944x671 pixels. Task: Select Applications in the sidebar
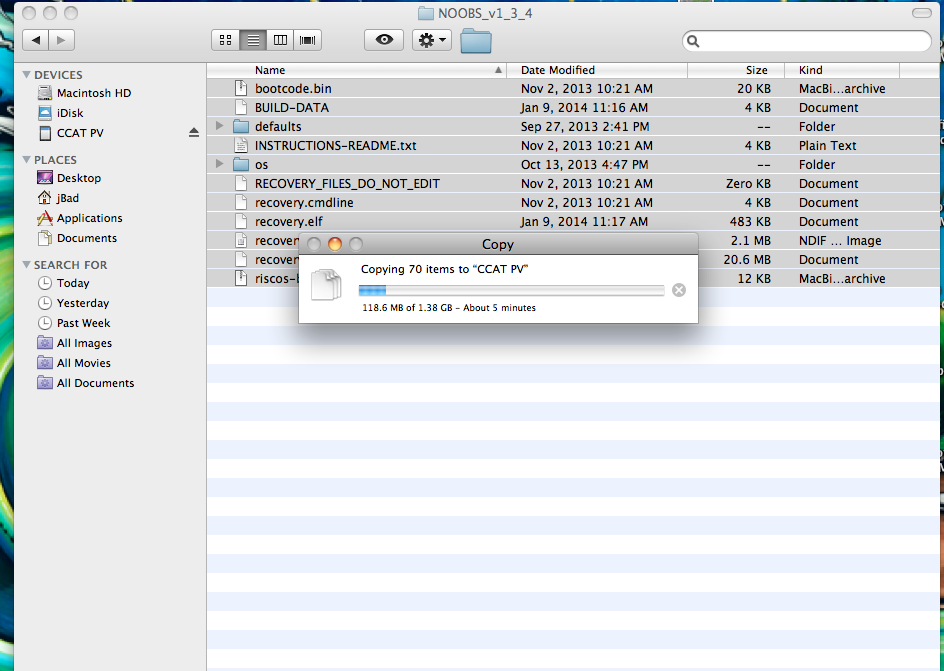(89, 218)
